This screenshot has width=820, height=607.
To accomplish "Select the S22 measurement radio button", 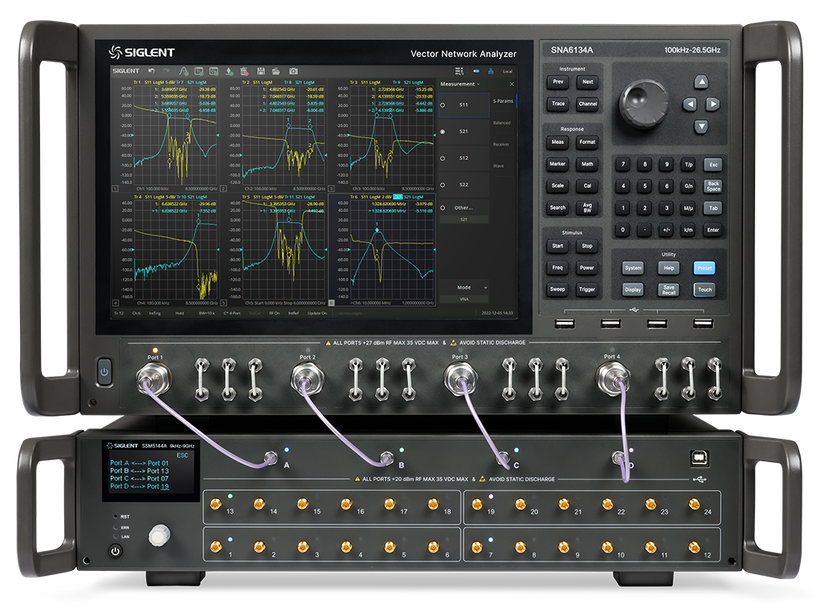I will 443,185.
